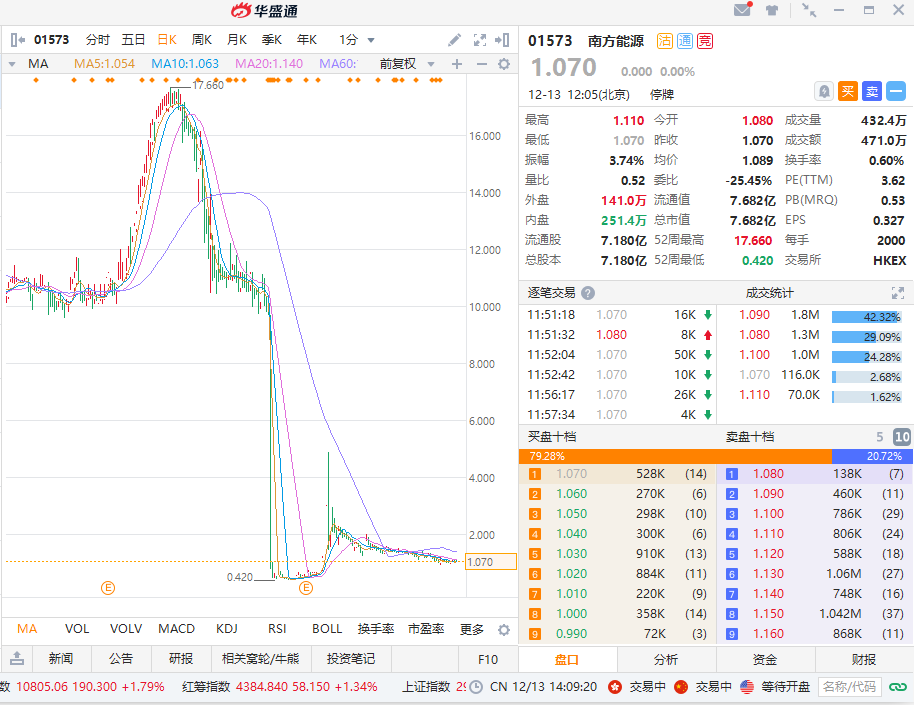Expand the MA indicator dropdown arrow
Viewport: 914px width, 705px height.
tap(12, 64)
